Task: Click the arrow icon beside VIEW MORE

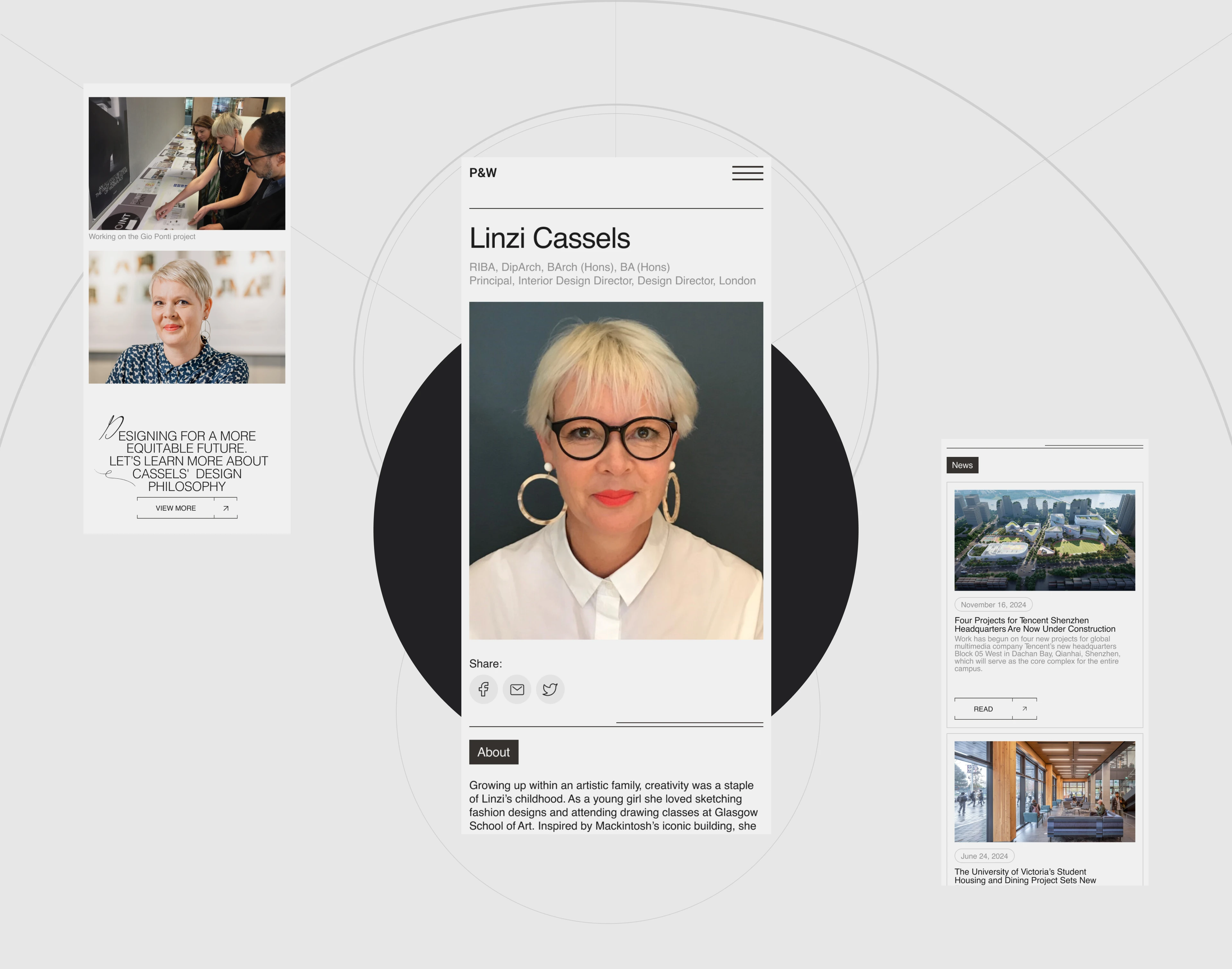Action: [x=226, y=508]
